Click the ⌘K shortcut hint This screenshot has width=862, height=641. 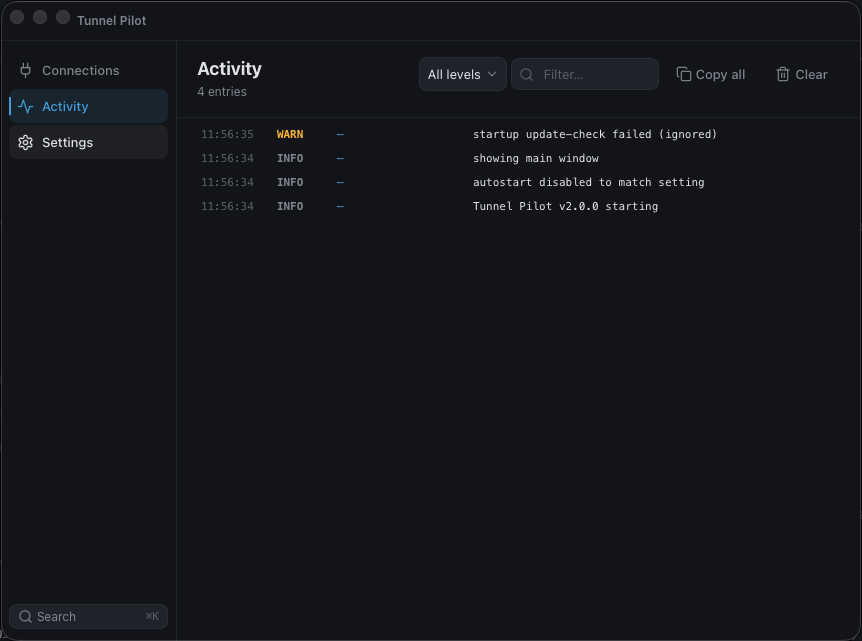pos(152,616)
